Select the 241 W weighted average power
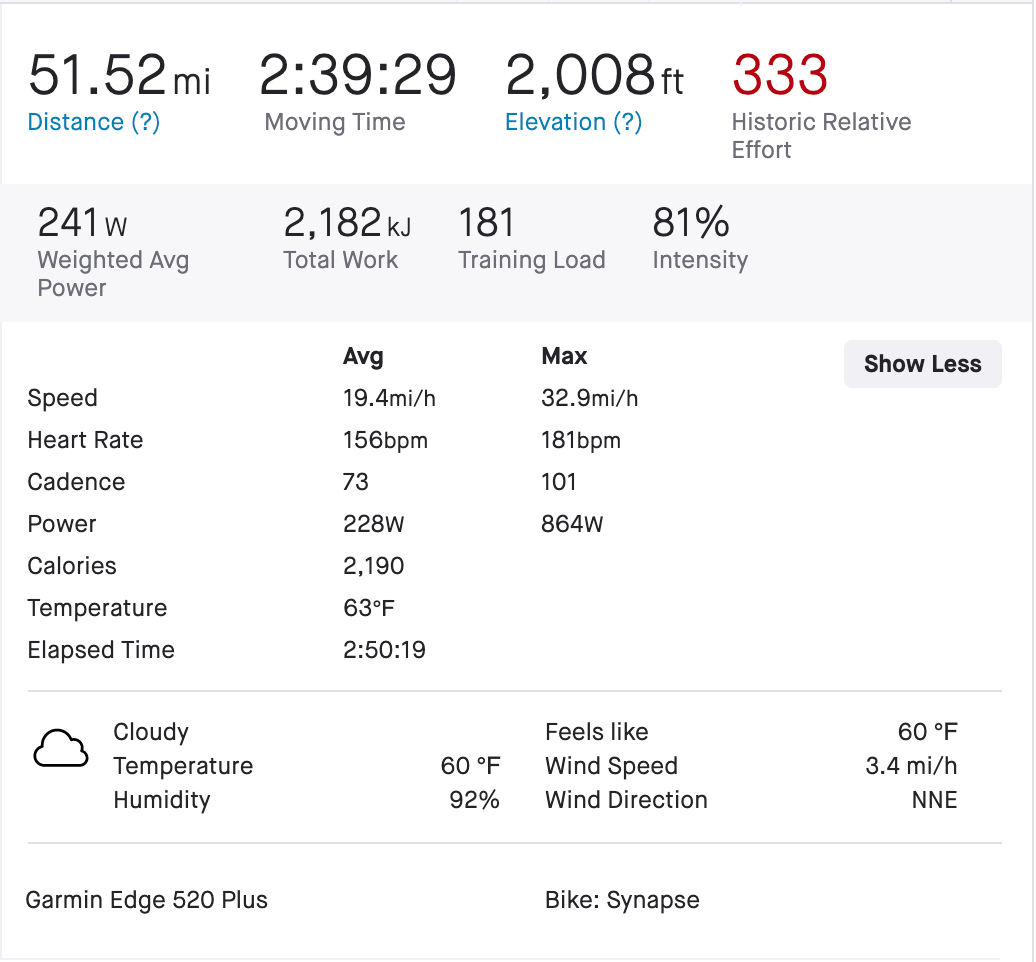Viewport: 1036px width, 962px height. click(x=82, y=222)
